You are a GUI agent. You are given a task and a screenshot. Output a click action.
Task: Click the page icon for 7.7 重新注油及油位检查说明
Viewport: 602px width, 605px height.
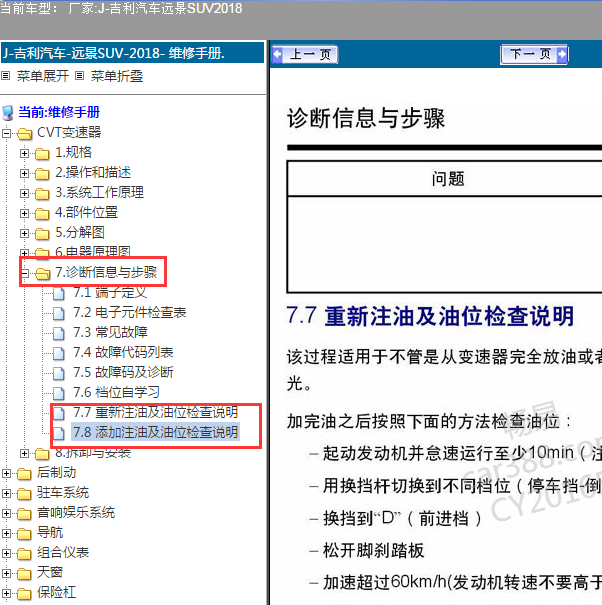(59, 414)
